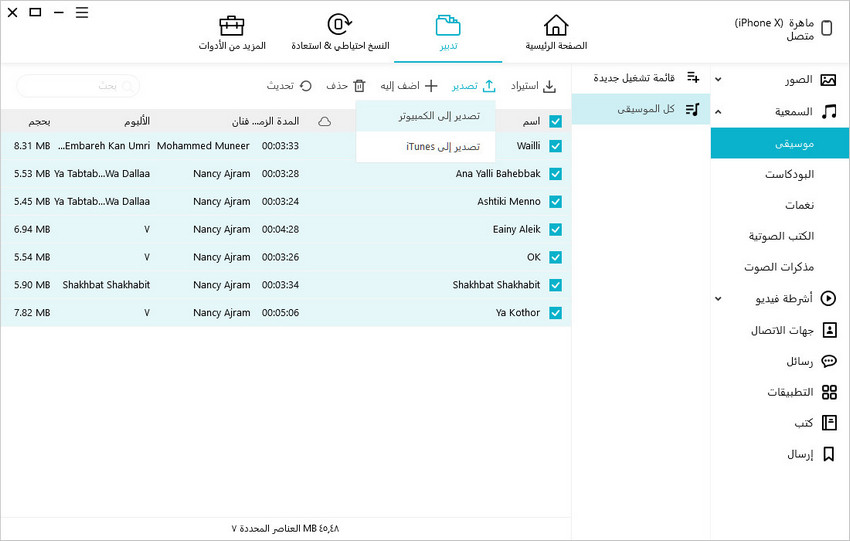Toggle the select-all checkbox beside اسم
Screen dimensions: 850x541
point(555,121)
